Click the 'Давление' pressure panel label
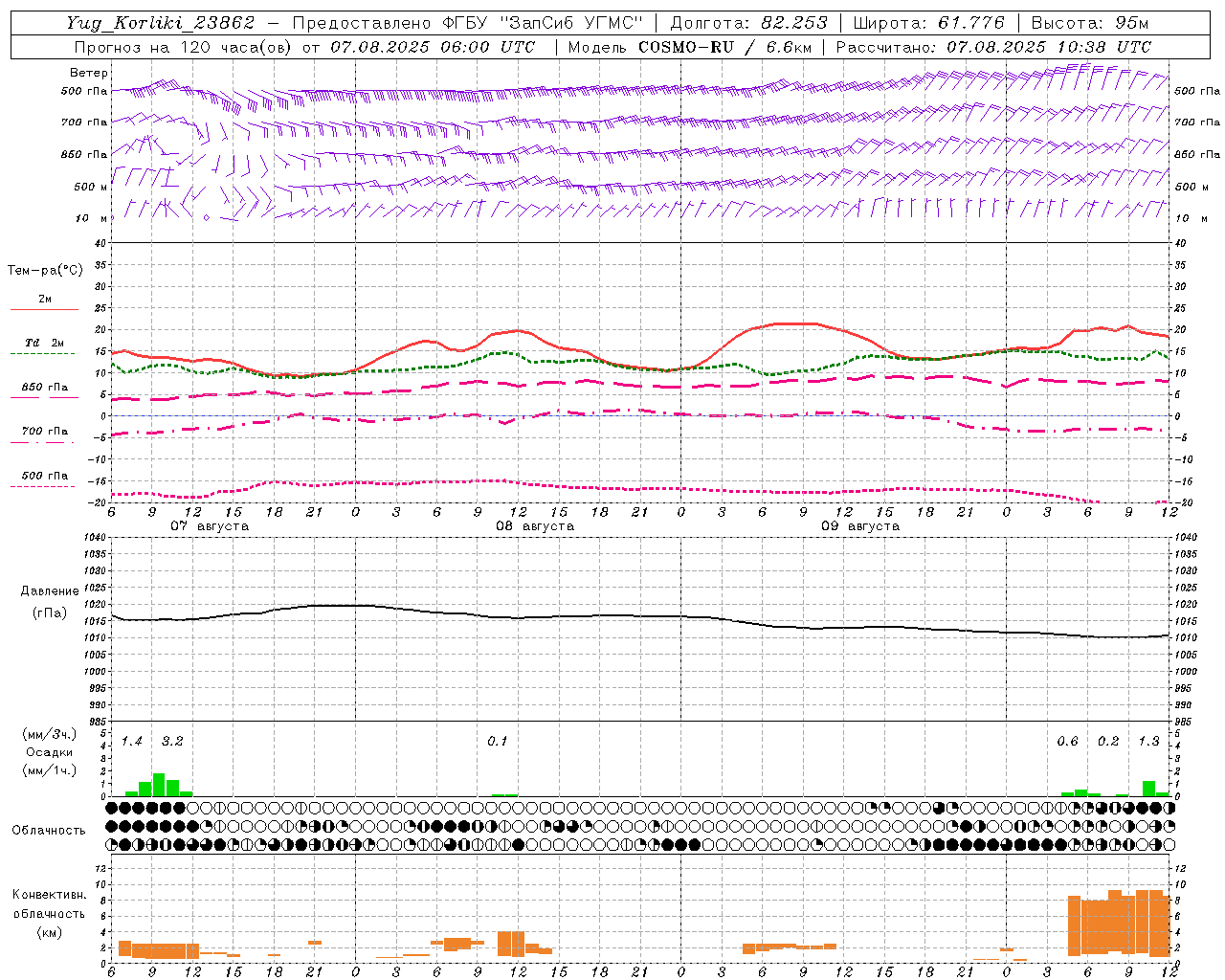 pyautogui.click(x=50, y=591)
